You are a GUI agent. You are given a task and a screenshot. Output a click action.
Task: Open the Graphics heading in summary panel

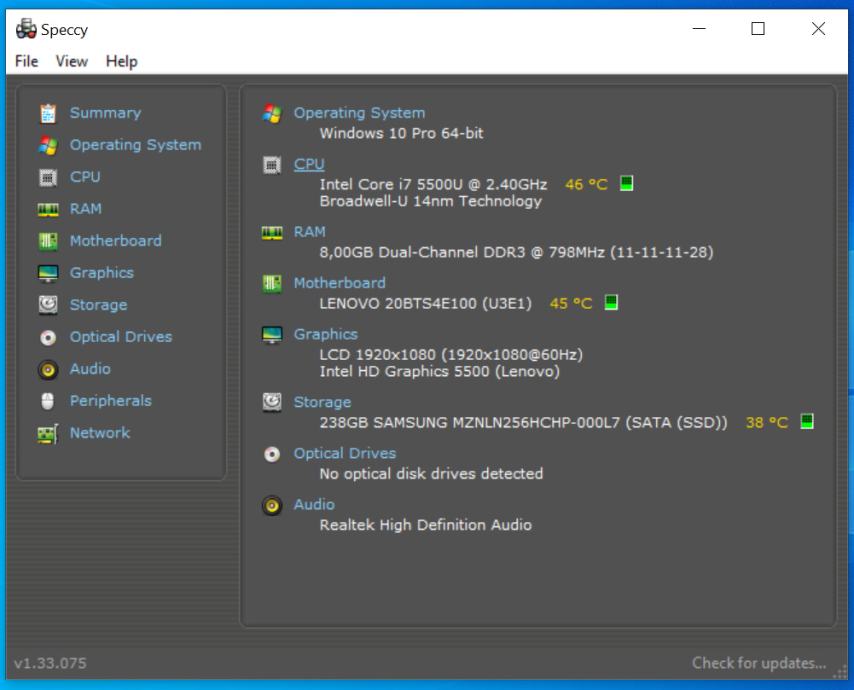click(x=325, y=334)
